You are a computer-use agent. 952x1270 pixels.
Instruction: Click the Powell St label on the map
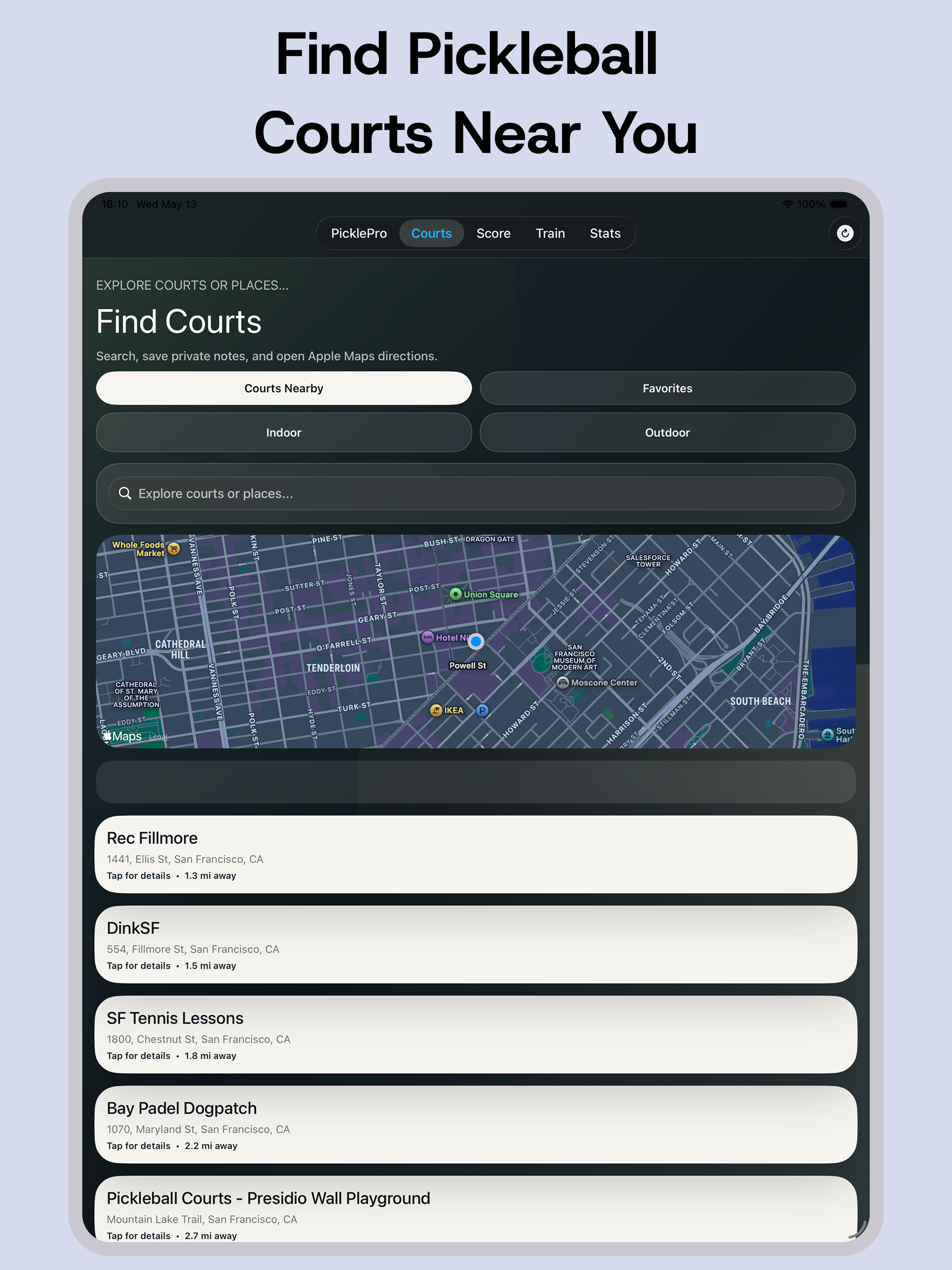(x=467, y=665)
